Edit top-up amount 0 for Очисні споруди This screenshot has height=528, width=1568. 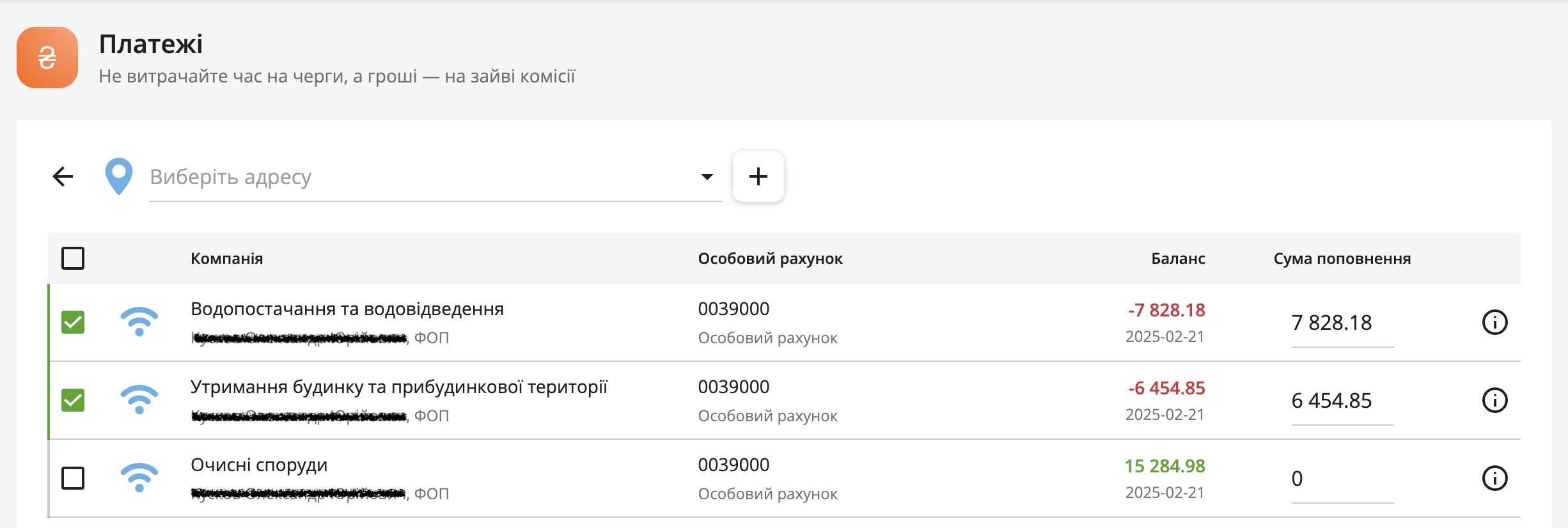tap(1342, 479)
